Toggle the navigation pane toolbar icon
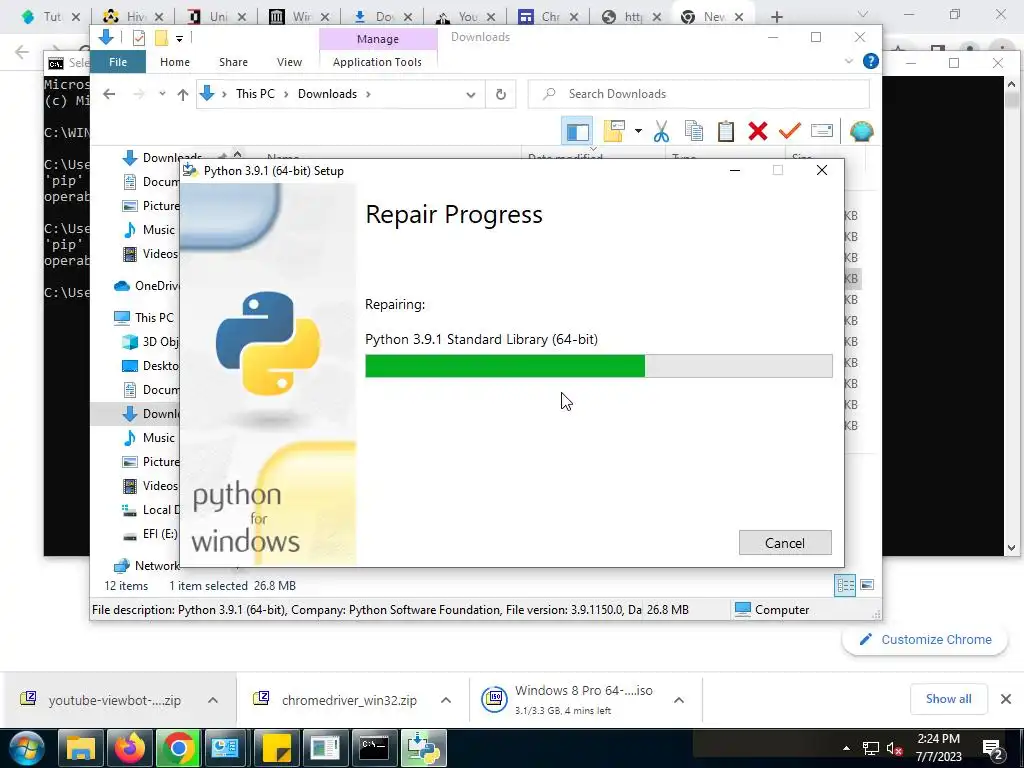The height and width of the screenshot is (768, 1024). [577, 131]
